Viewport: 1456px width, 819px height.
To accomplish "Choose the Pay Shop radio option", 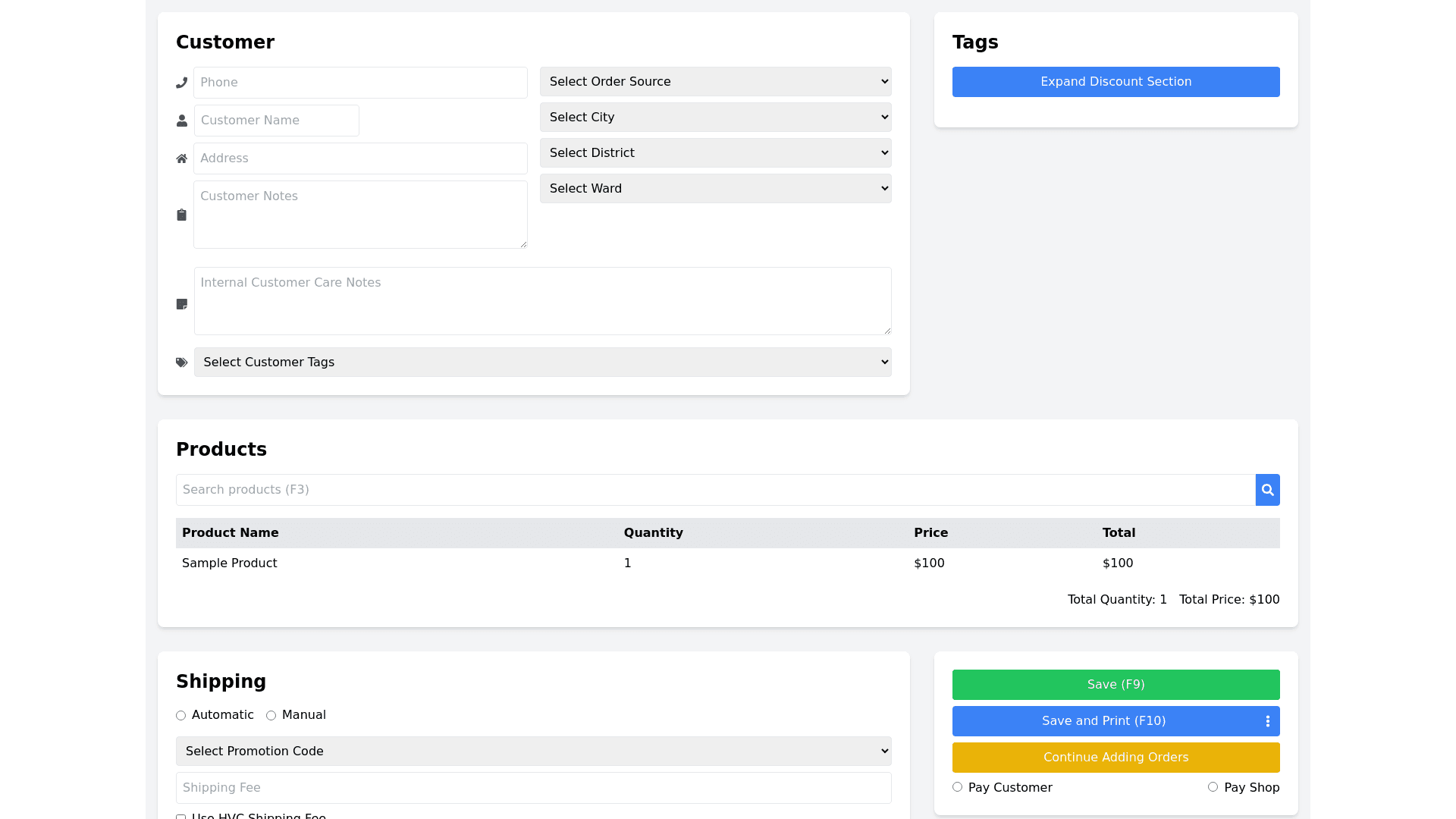I will pos(1213,787).
